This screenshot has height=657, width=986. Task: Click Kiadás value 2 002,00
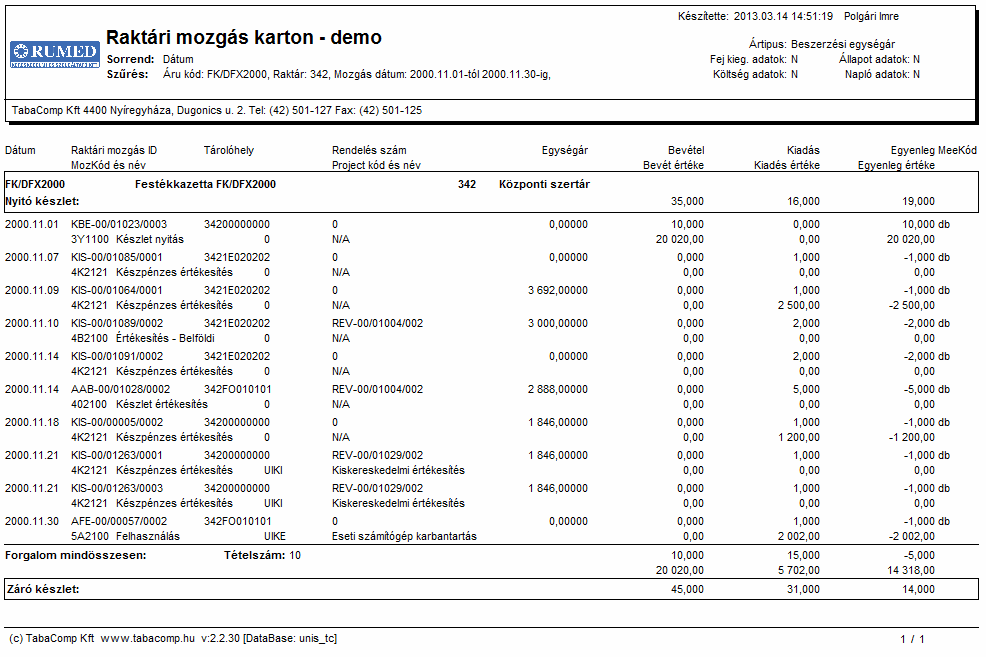click(799, 536)
